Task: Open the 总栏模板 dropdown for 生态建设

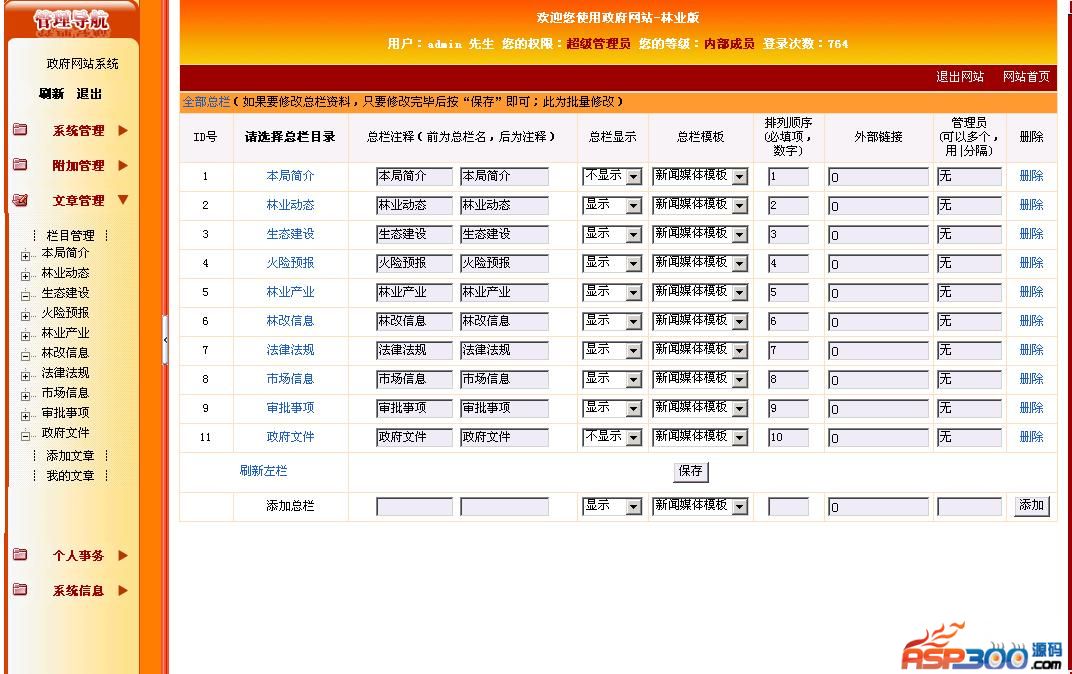Action: (700, 234)
